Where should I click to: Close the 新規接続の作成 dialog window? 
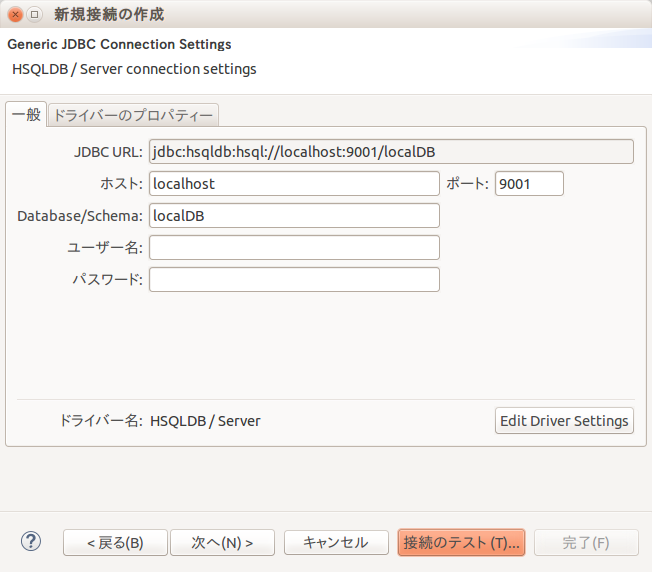tap(15, 15)
